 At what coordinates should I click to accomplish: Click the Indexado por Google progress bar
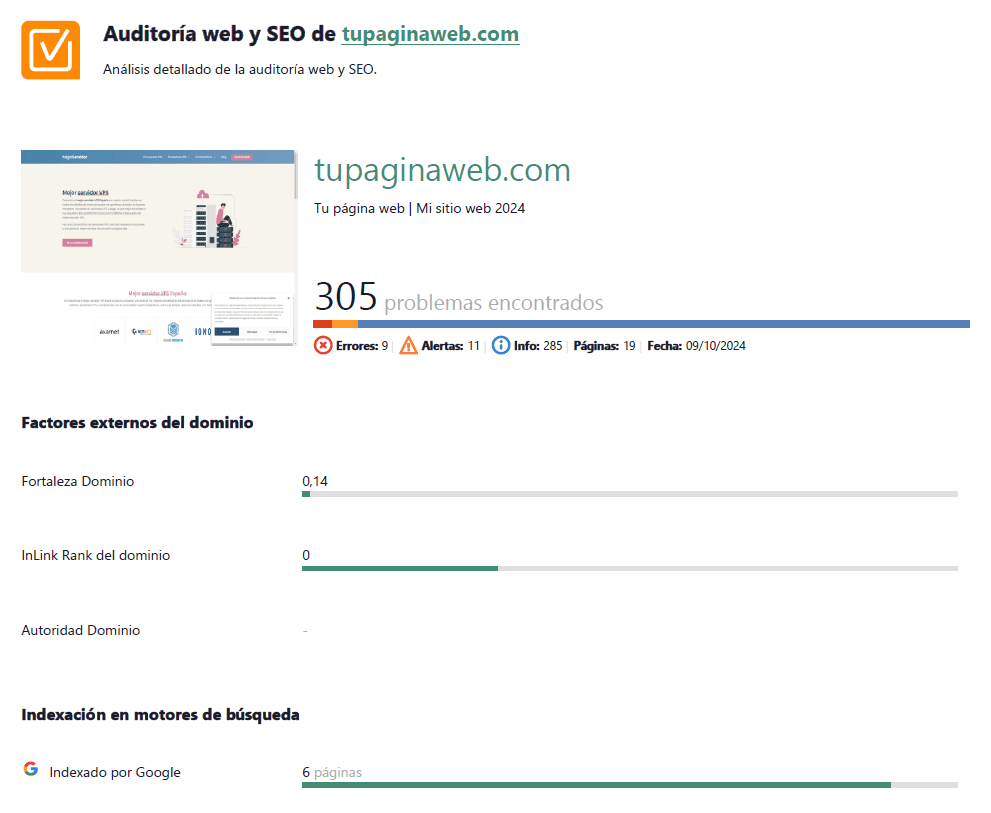click(629, 785)
